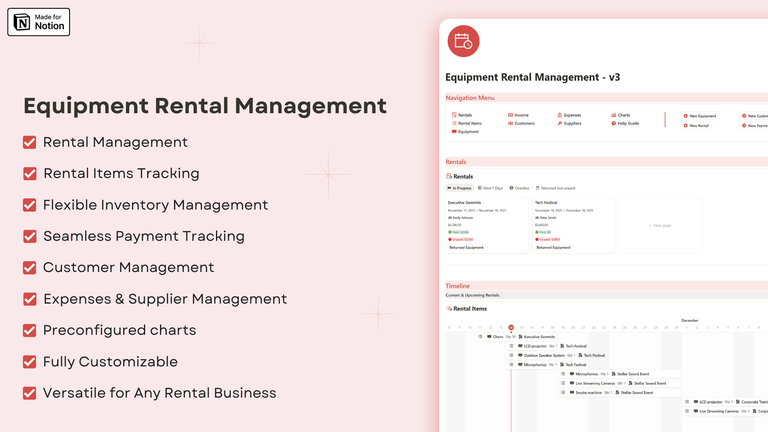Click the highlighted today marker on timeline

point(510,327)
